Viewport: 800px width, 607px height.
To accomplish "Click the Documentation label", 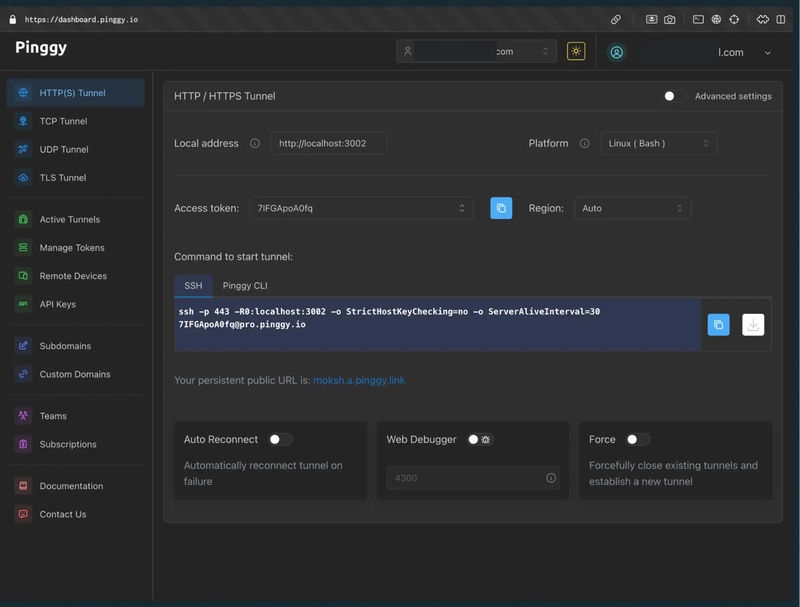I will point(71,486).
